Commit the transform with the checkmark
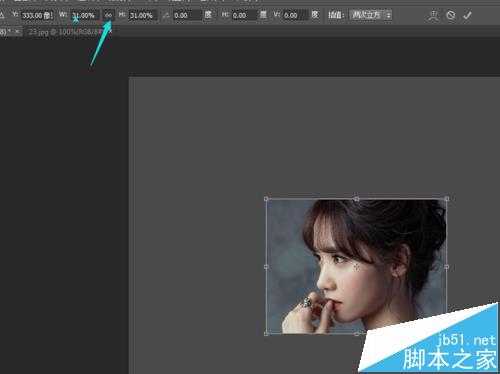 [x=467, y=15]
